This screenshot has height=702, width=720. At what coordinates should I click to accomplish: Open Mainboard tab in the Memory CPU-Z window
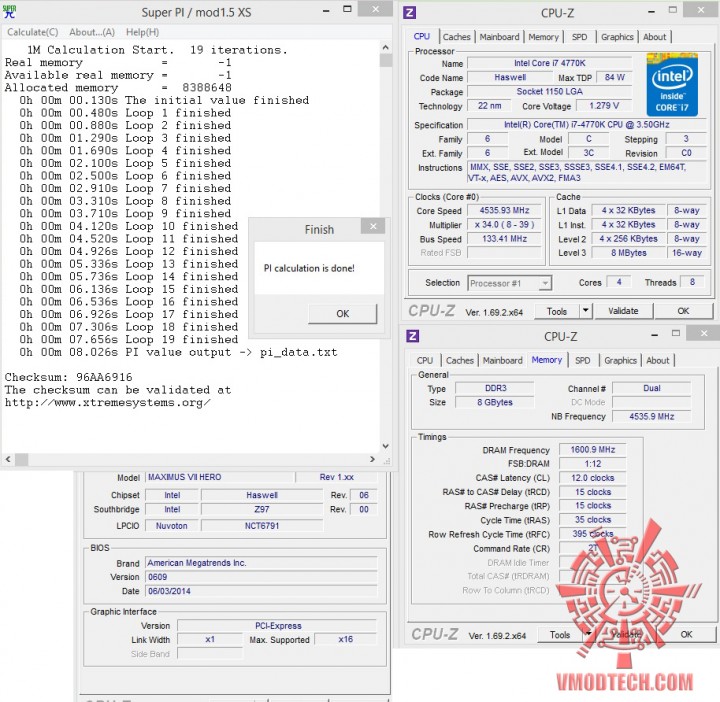click(503, 360)
